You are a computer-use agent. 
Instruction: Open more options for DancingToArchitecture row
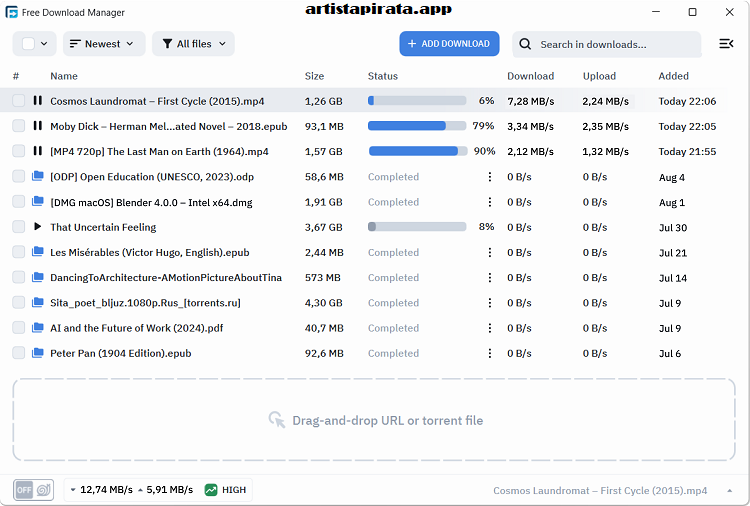pos(489,277)
